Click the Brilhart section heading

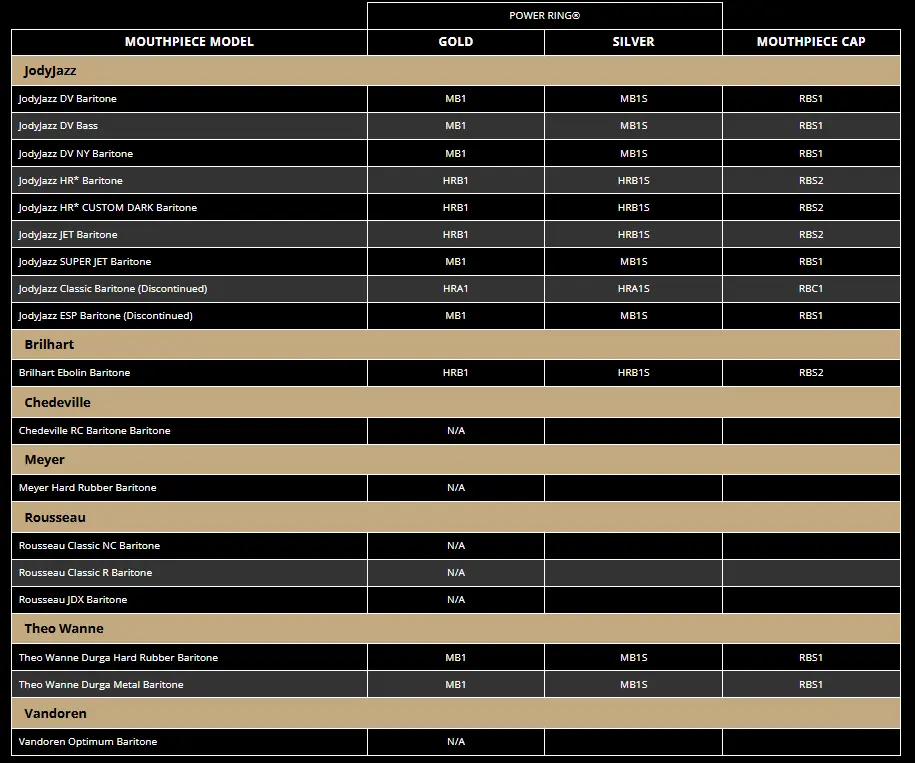(x=49, y=344)
